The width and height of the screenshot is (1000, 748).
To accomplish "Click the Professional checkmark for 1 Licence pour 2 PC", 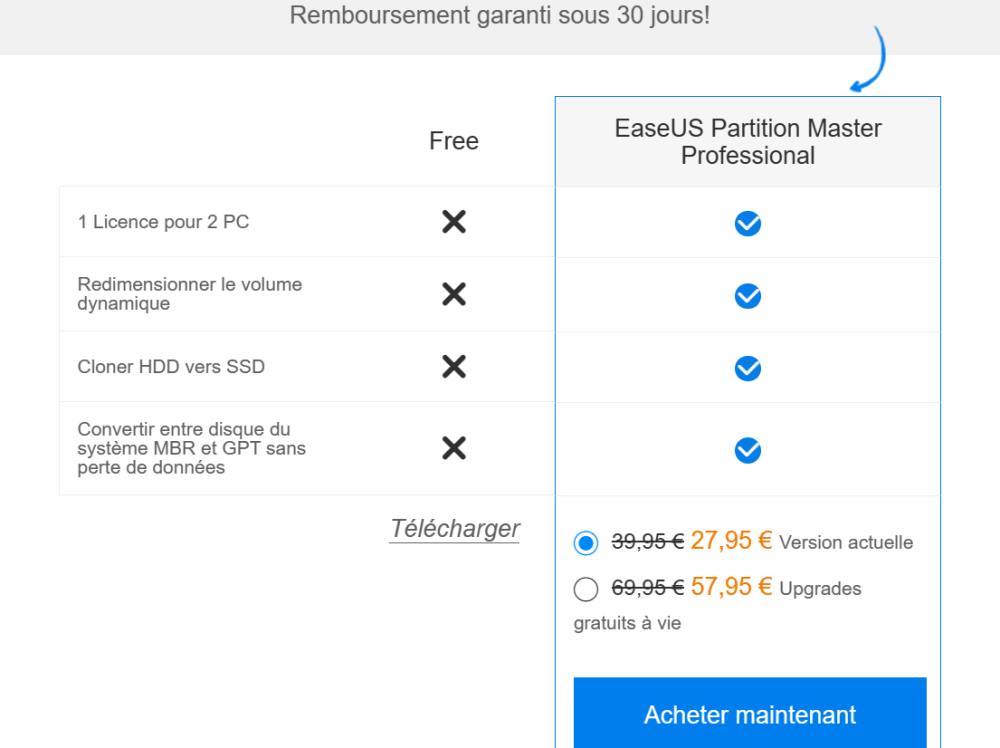I will 748,224.
